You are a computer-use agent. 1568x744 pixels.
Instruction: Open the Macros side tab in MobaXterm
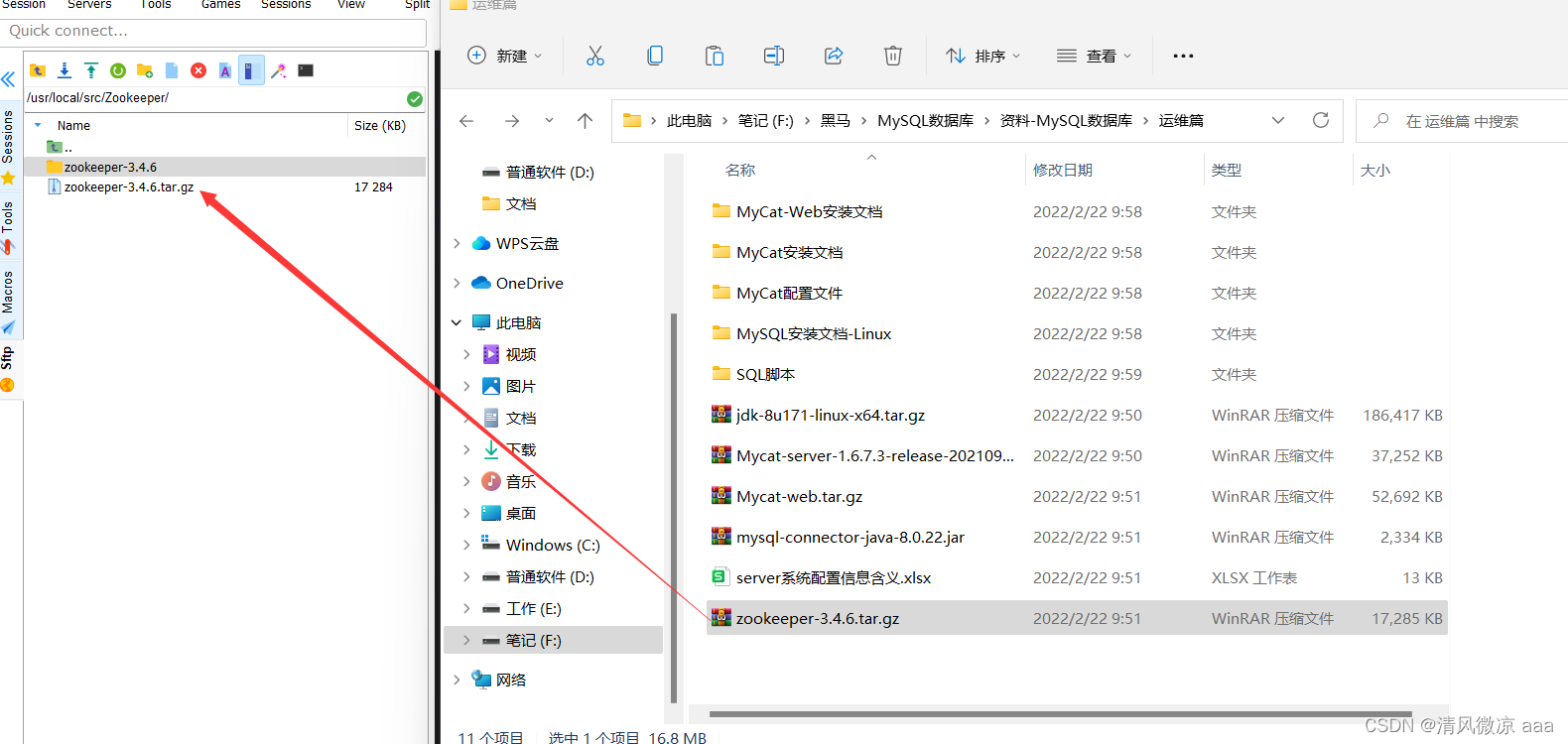[x=8, y=301]
